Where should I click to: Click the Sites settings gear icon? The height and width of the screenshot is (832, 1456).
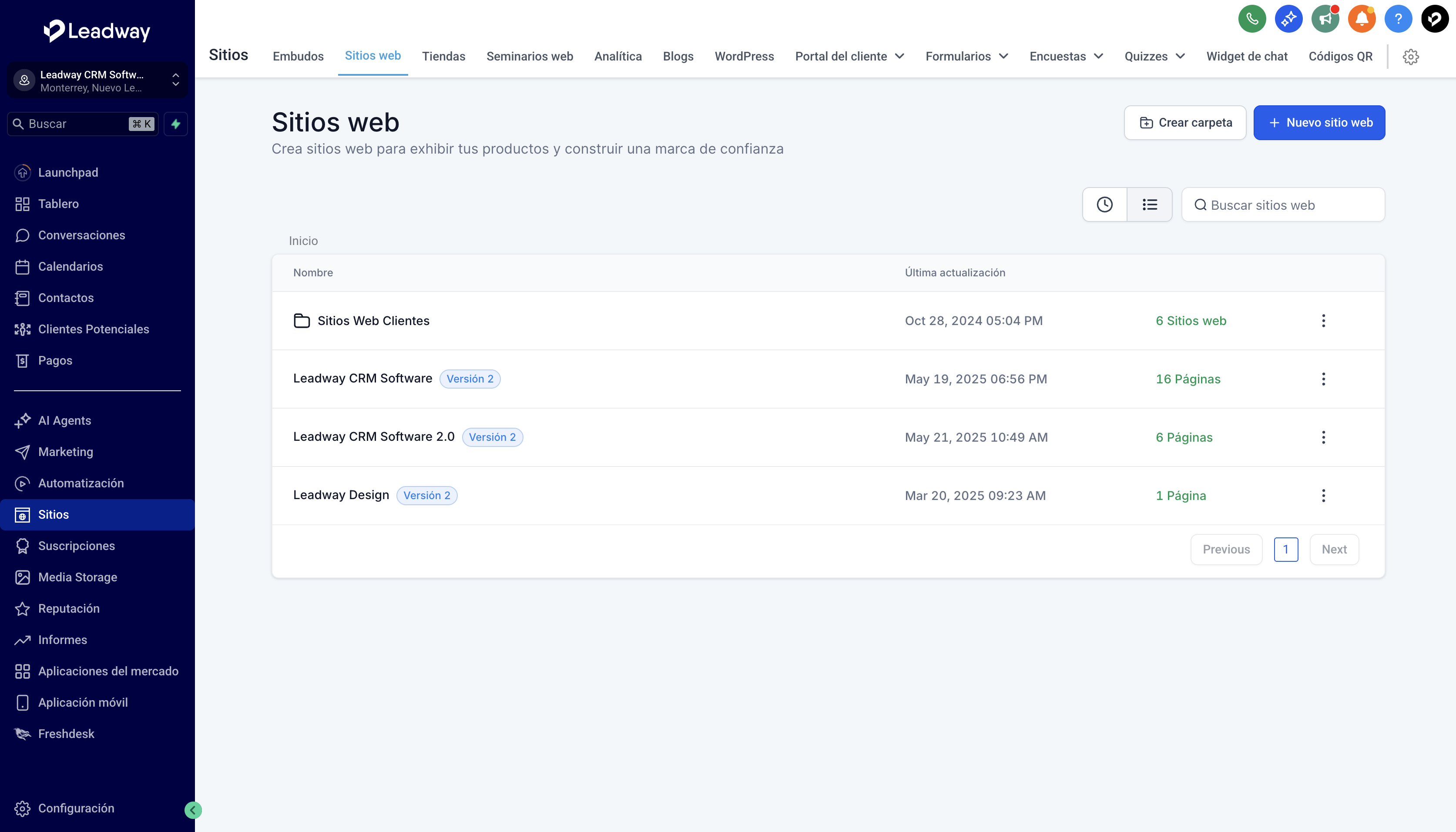pyautogui.click(x=1410, y=57)
